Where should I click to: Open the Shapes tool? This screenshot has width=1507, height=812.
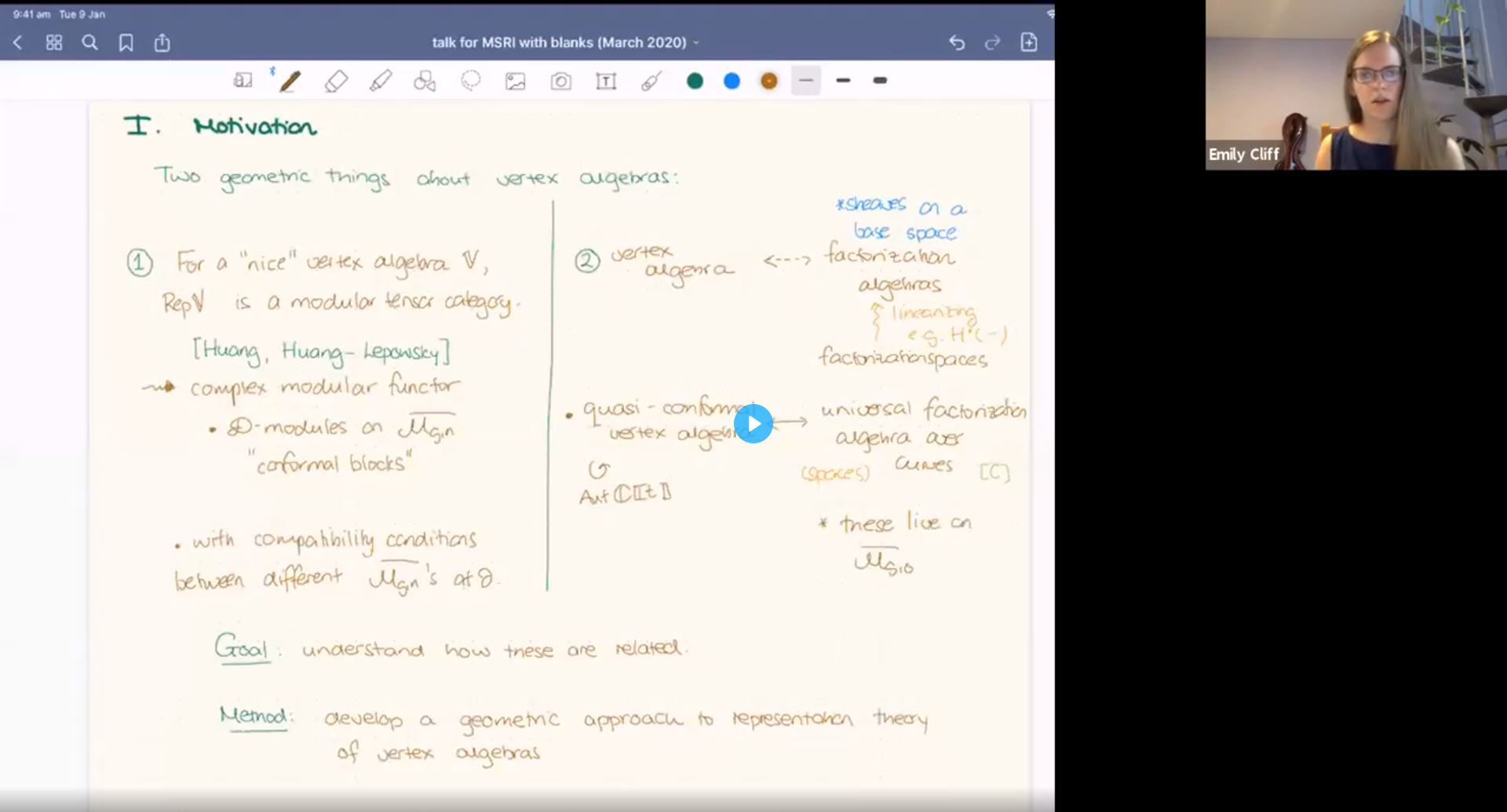click(425, 80)
